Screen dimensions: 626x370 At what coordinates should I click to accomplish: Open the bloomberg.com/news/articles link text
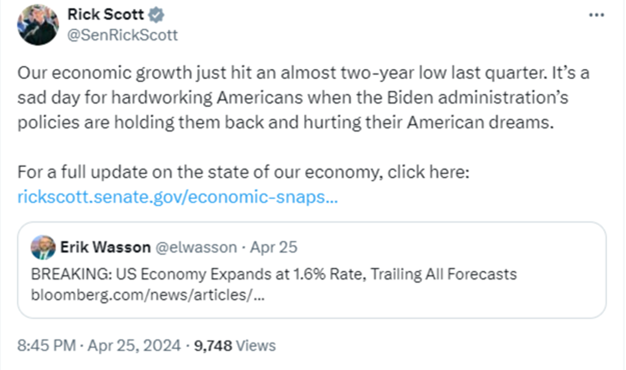pos(148,295)
